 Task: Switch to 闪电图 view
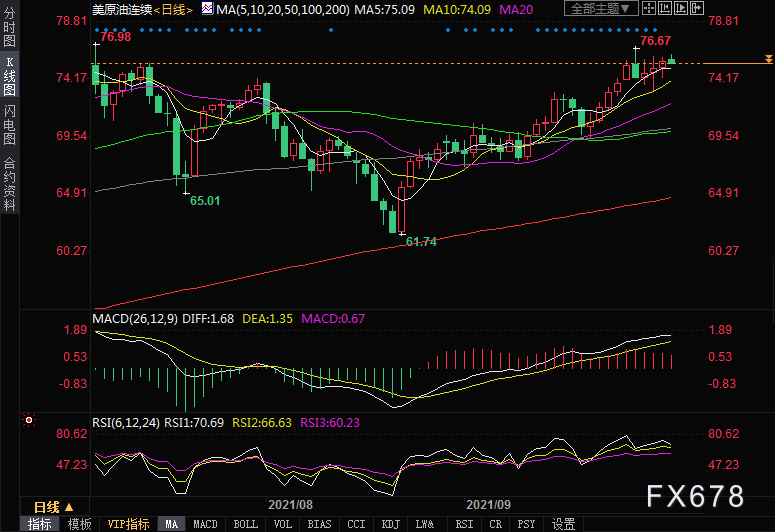coord(9,125)
